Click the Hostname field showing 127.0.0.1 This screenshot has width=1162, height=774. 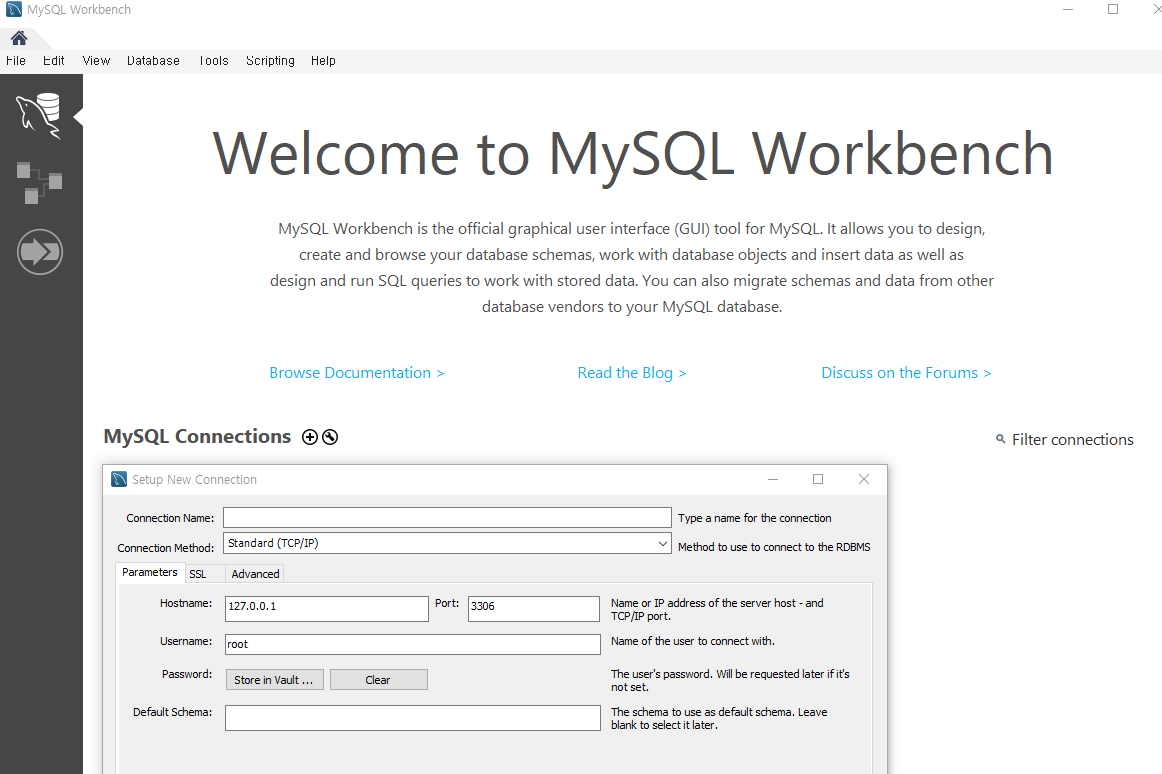click(327, 609)
